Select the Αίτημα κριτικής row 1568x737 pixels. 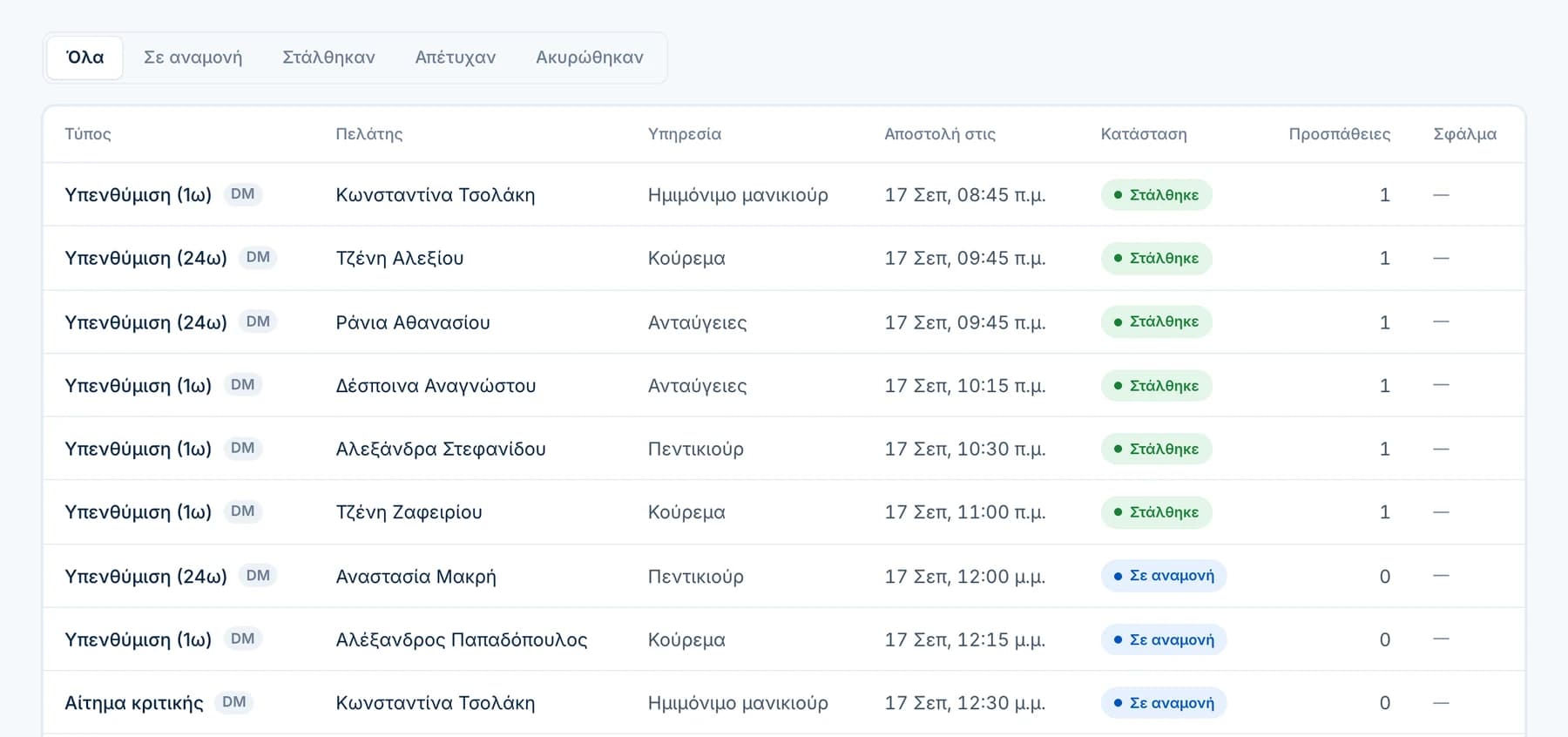click(x=784, y=703)
